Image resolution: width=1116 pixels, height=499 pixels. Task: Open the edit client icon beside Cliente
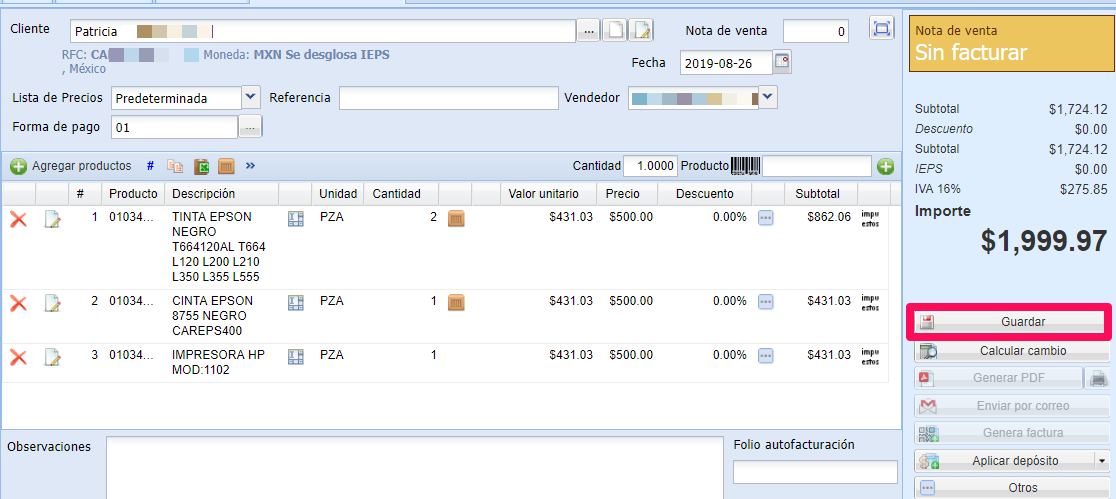click(640, 30)
